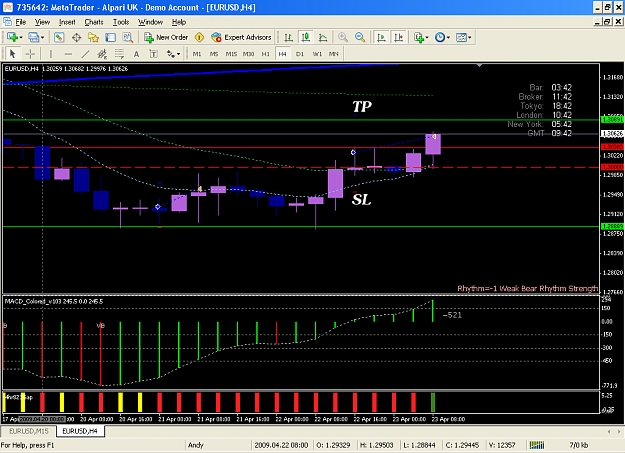
Task: Select the H1 timeframe button
Action: click(x=265, y=54)
